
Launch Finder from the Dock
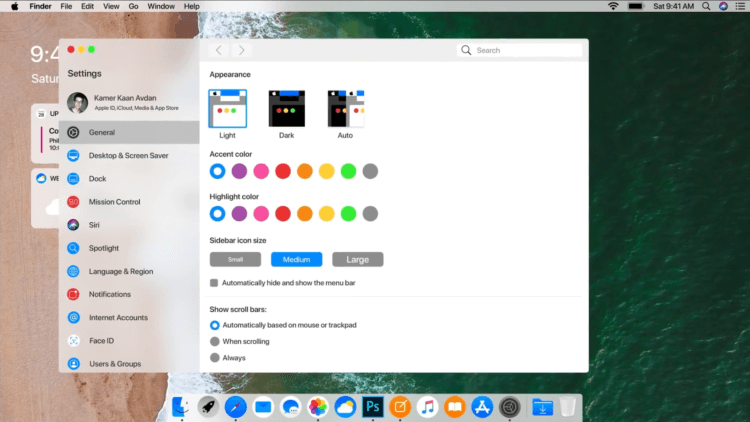pos(181,407)
